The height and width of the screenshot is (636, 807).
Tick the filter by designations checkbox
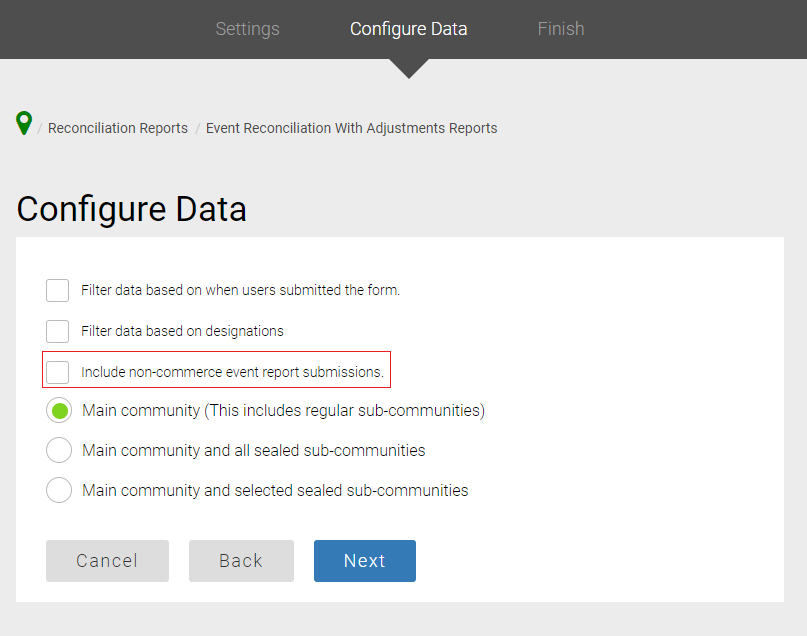pyautogui.click(x=58, y=331)
